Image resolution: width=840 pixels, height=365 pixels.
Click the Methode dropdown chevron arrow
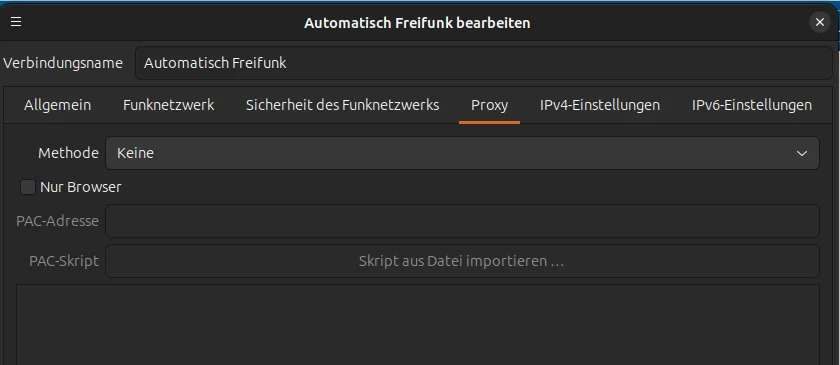801,153
